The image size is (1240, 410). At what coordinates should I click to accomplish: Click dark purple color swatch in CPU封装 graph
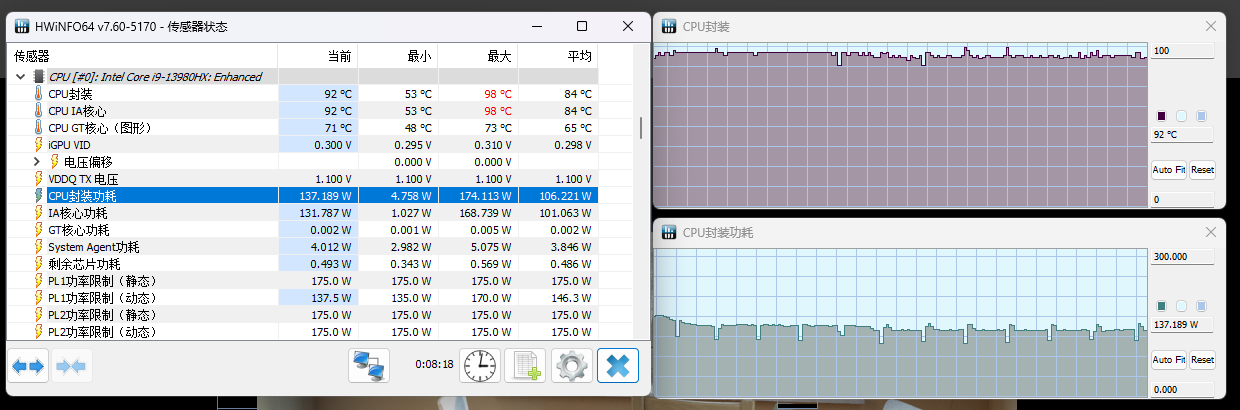coord(1162,116)
